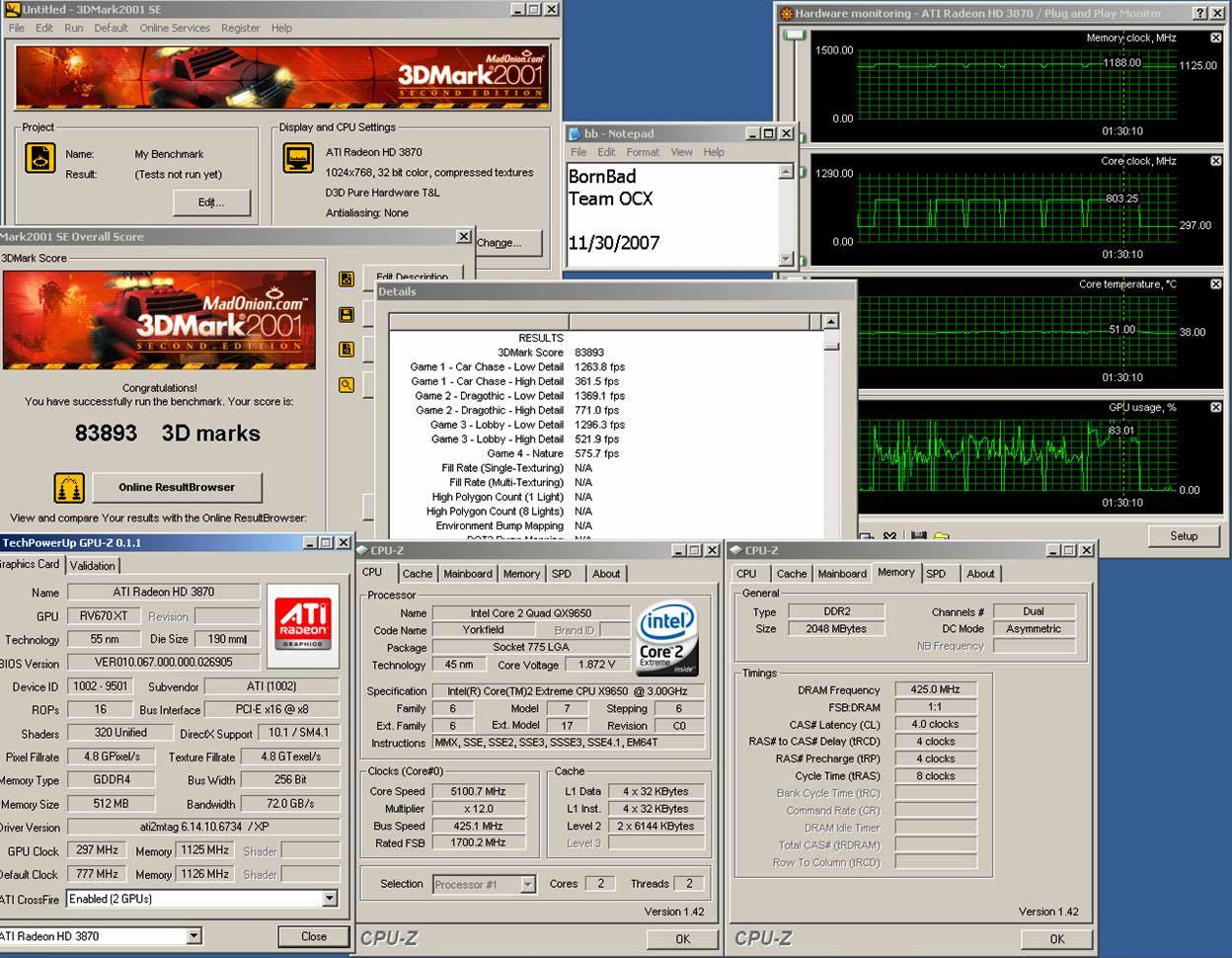
Task: Click the 3DMark2001 SE title bar icon
Action: point(13,9)
